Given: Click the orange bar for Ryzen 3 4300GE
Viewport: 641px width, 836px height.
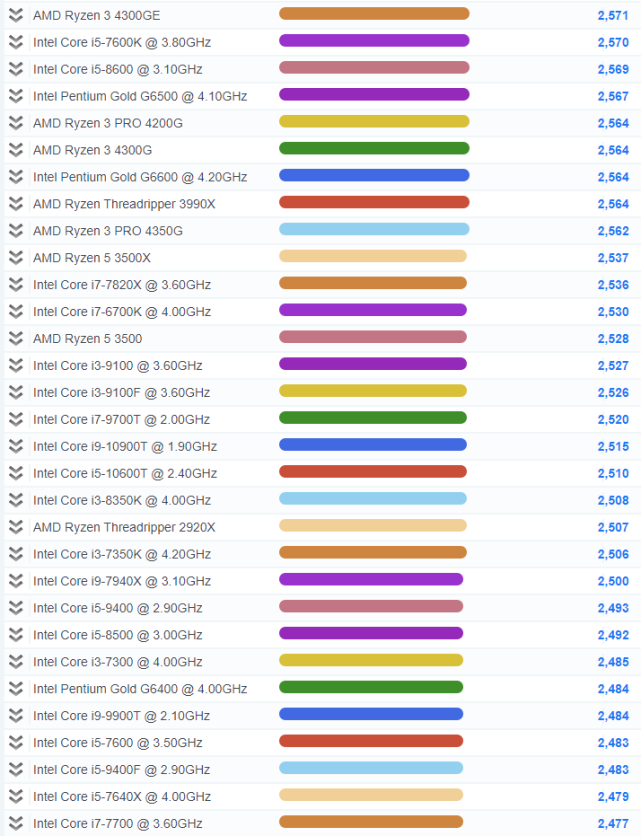Looking at the screenshot, I should pos(374,13).
